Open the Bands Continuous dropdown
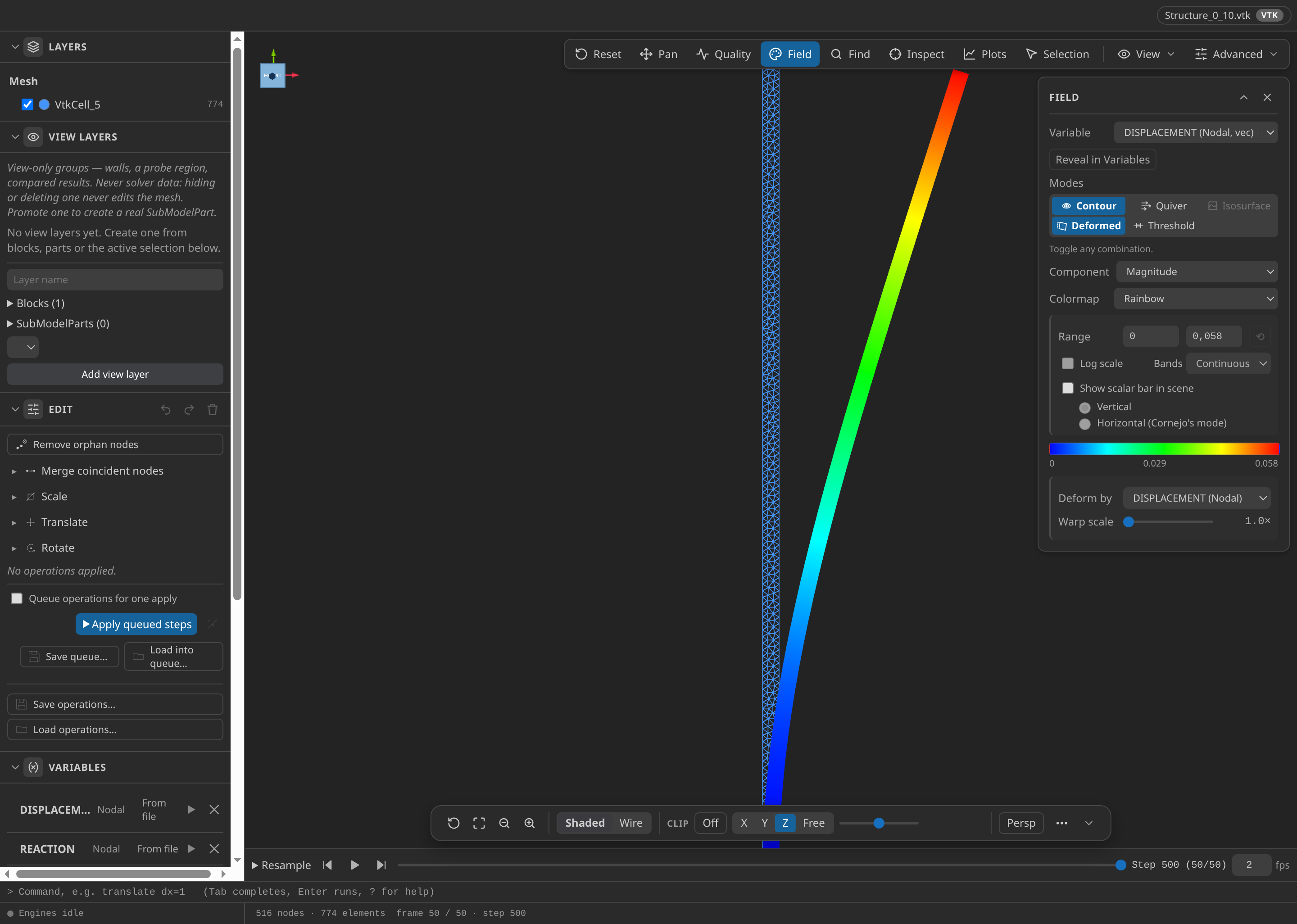Image resolution: width=1297 pixels, height=924 pixels. pos(1228,363)
